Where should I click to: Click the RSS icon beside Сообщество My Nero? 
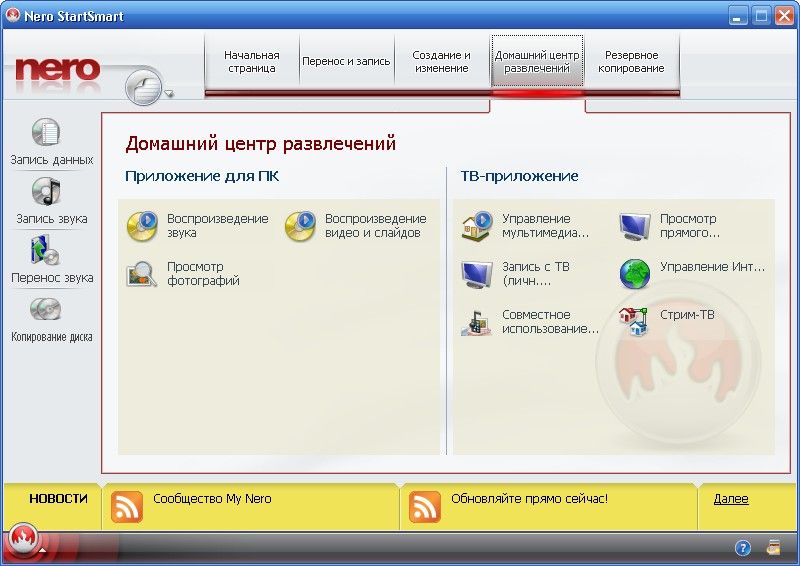[x=127, y=507]
